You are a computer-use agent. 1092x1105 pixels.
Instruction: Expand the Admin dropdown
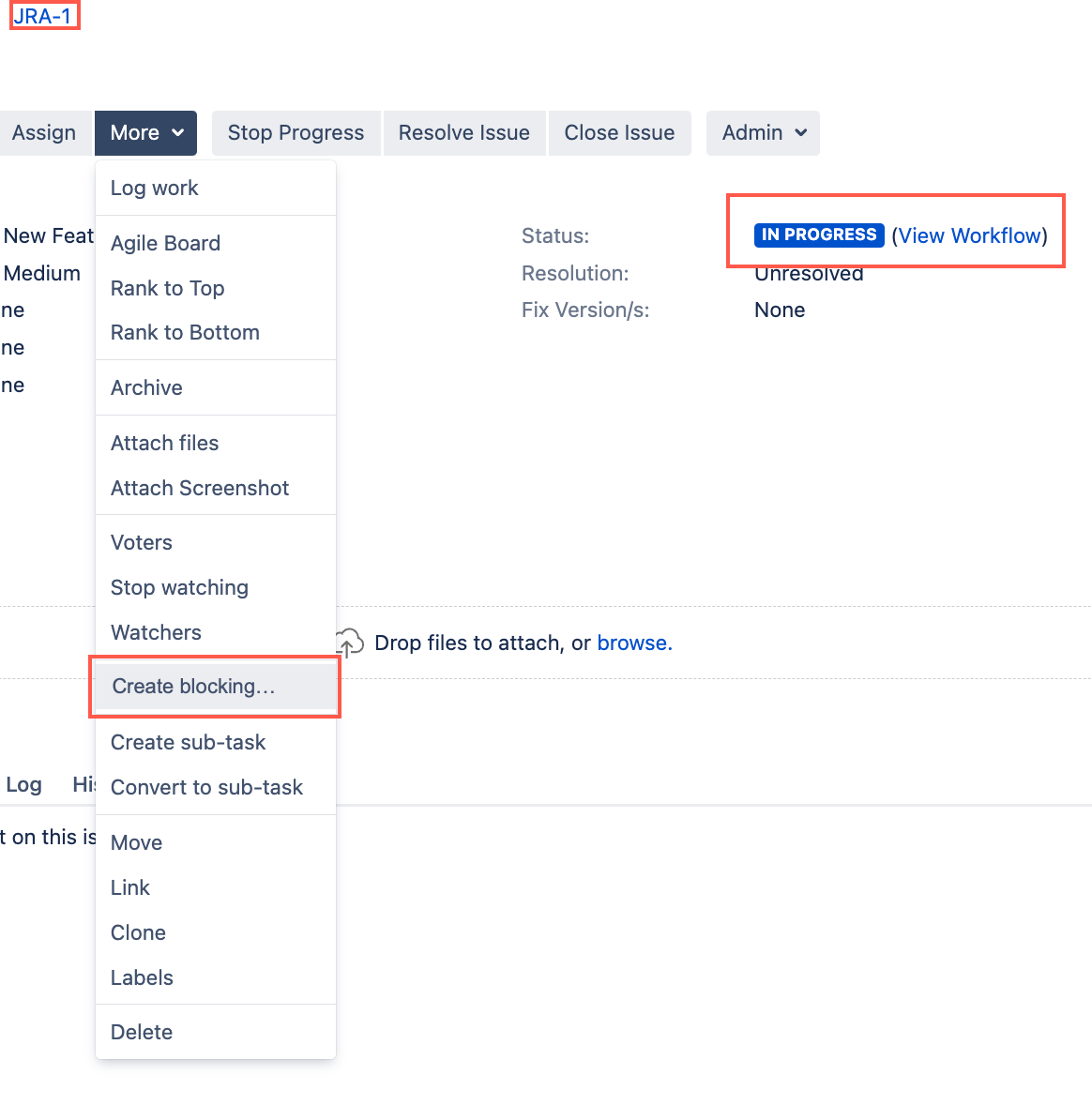click(x=763, y=132)
